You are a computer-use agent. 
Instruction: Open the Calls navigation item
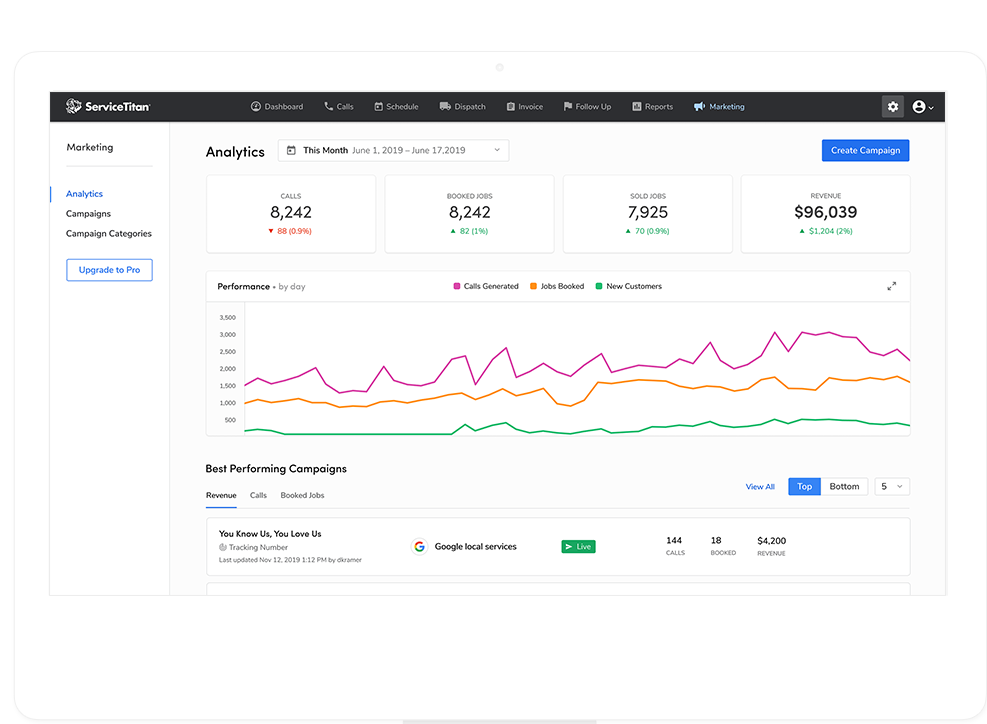tap(339, 106)
